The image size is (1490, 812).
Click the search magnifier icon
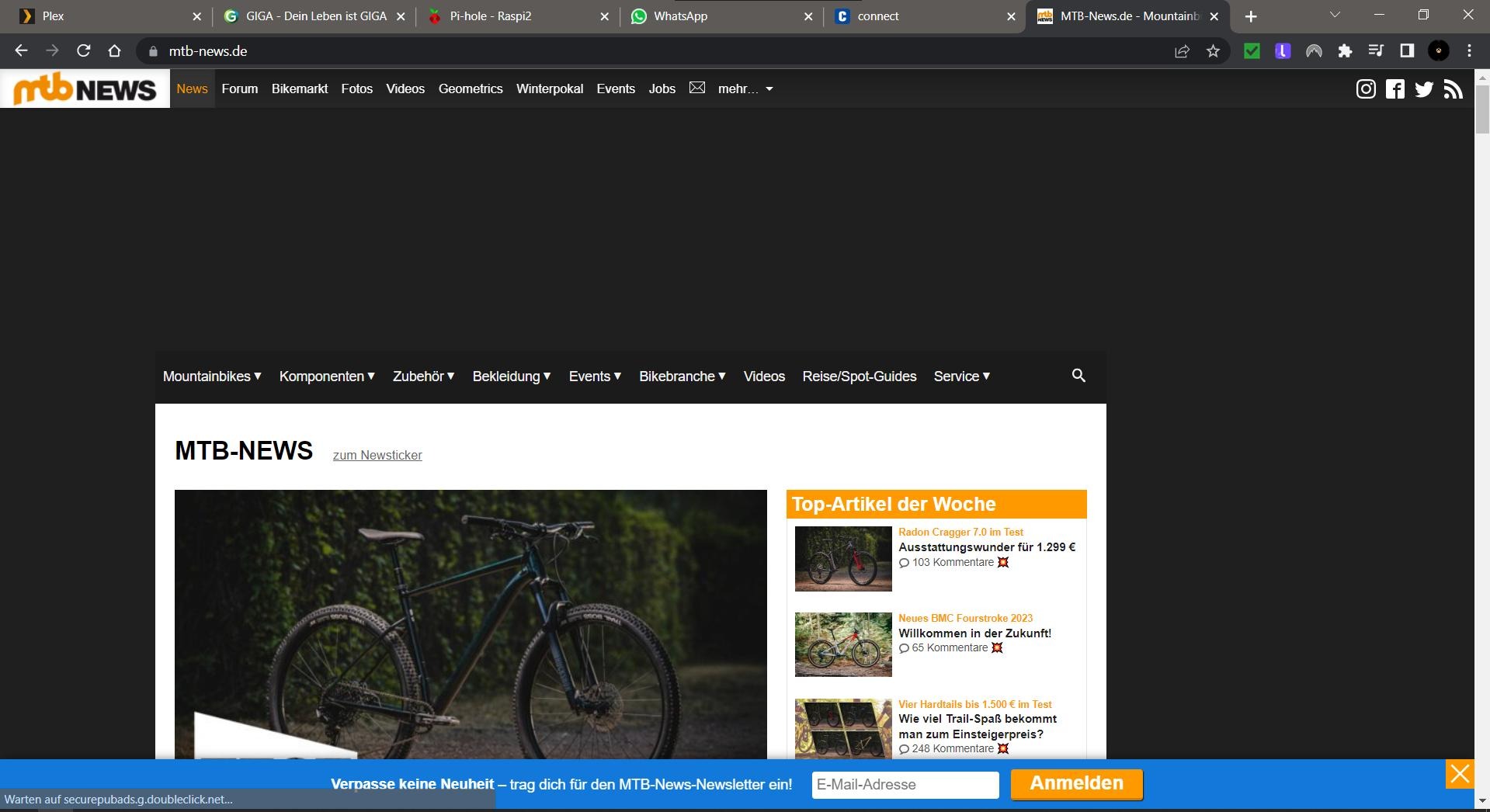(1078, 376)
